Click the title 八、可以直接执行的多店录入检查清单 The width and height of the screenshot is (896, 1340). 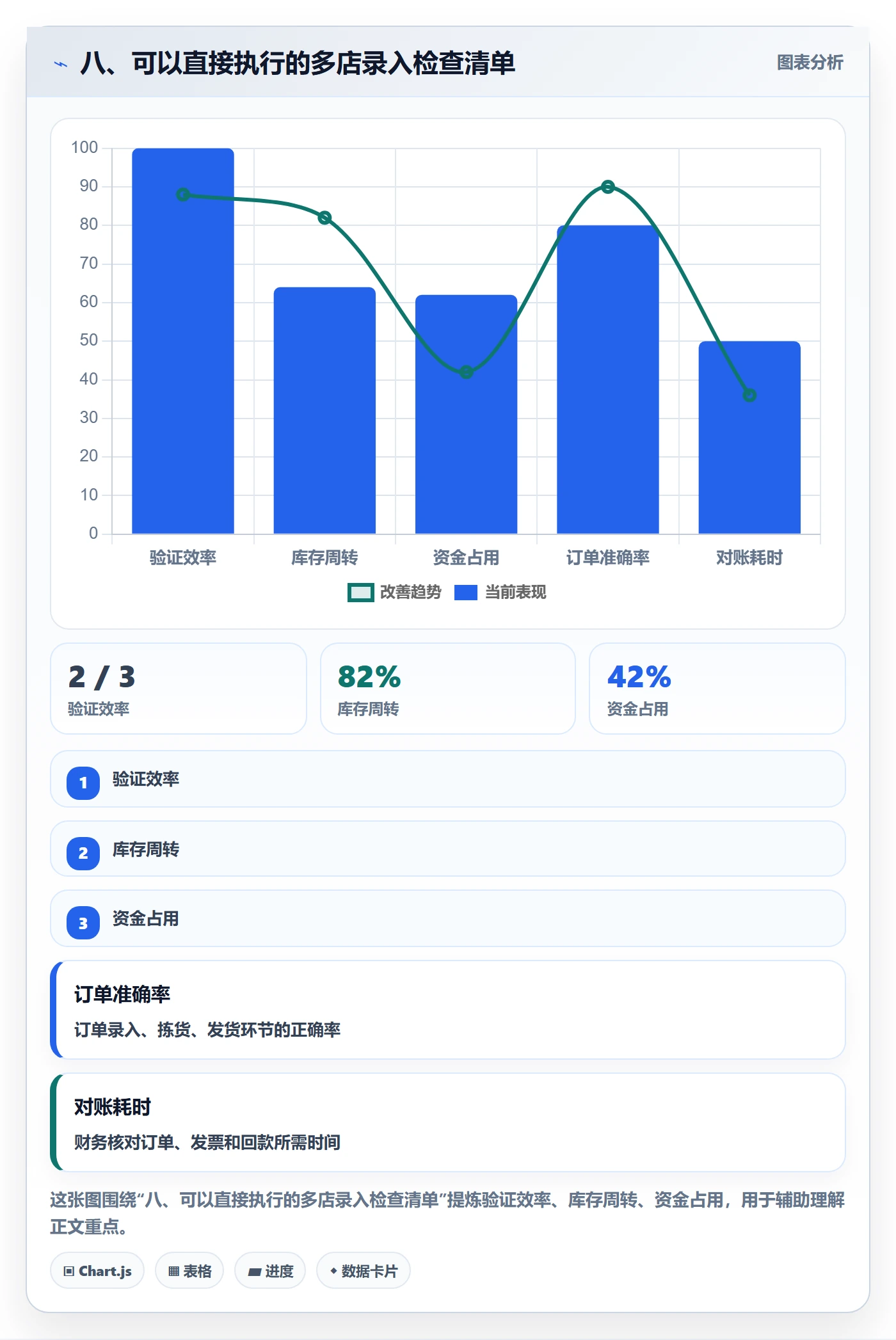coord(298,63)
